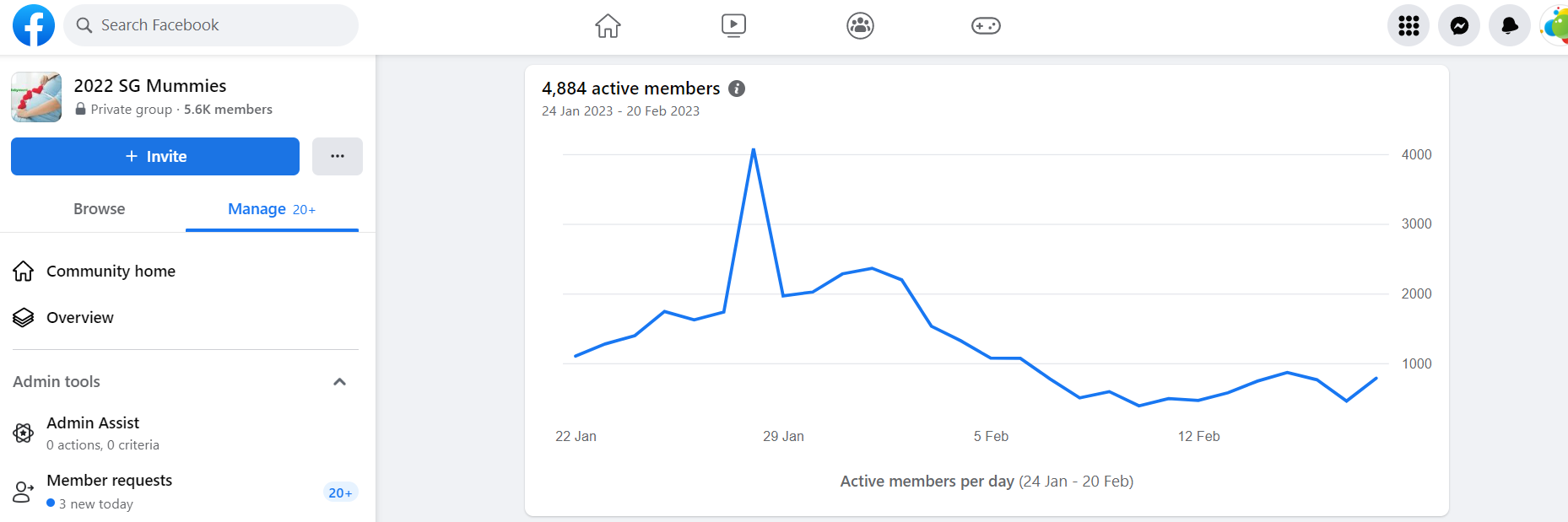Viewport: 1568px width, 522px height.
Task: Open the Watch video icon
Action: pos(733,26)
